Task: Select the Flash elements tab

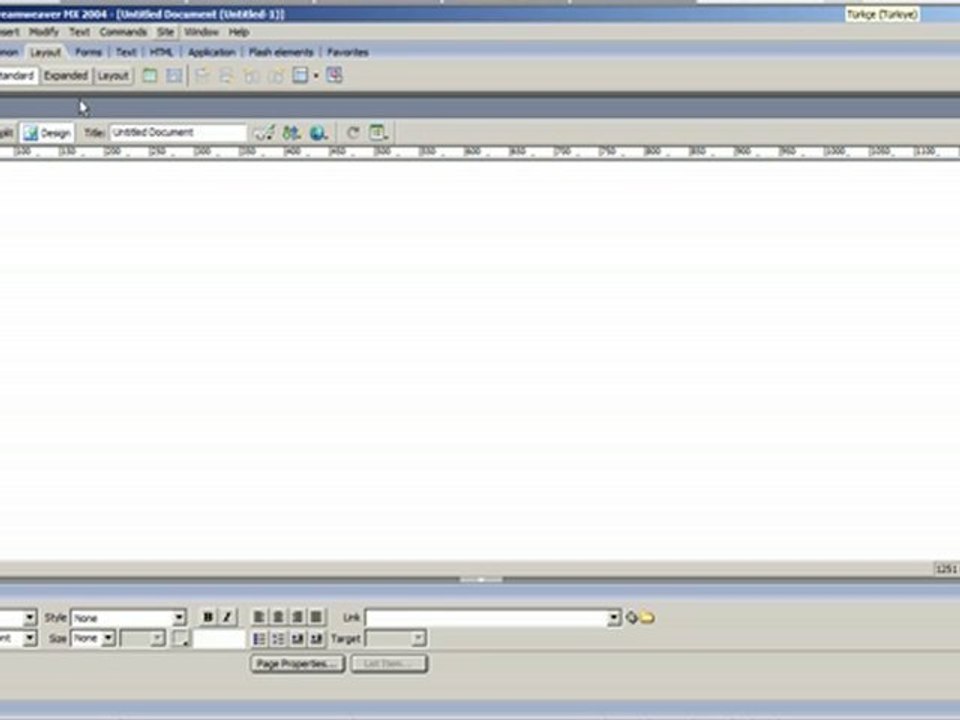Action: 281,52
